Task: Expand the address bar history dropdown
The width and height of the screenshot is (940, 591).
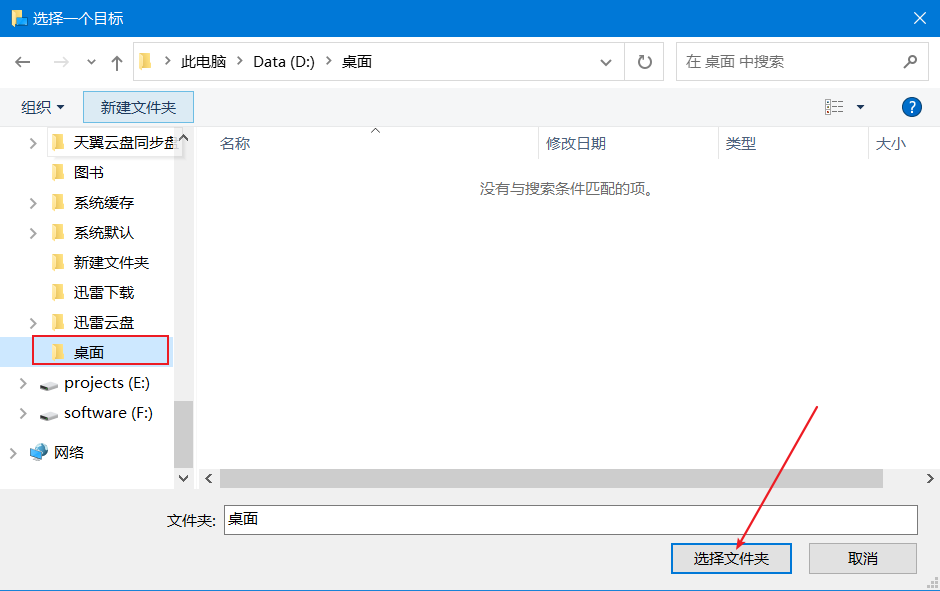Action: 606,62
